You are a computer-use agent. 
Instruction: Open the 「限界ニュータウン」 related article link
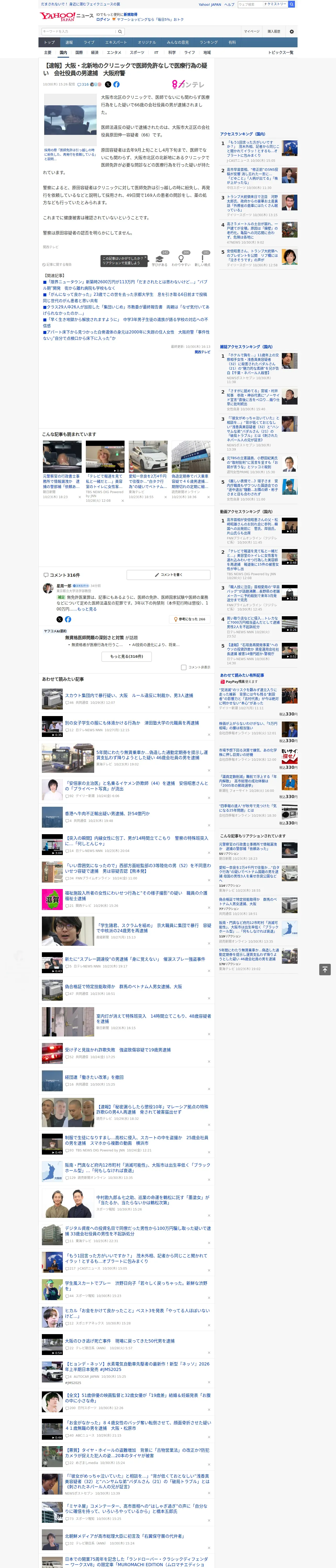pyautogui.click(x=125, y=285)
